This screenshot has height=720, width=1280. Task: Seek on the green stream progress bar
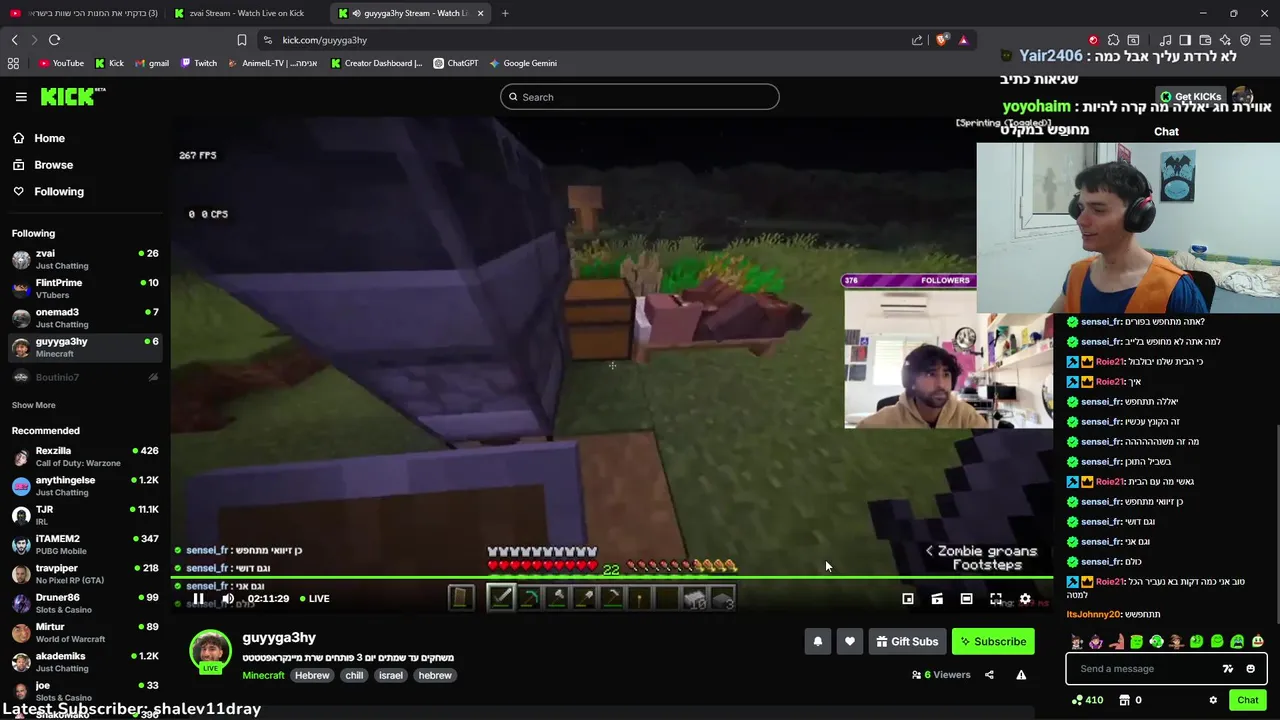(x=611, y=577)
